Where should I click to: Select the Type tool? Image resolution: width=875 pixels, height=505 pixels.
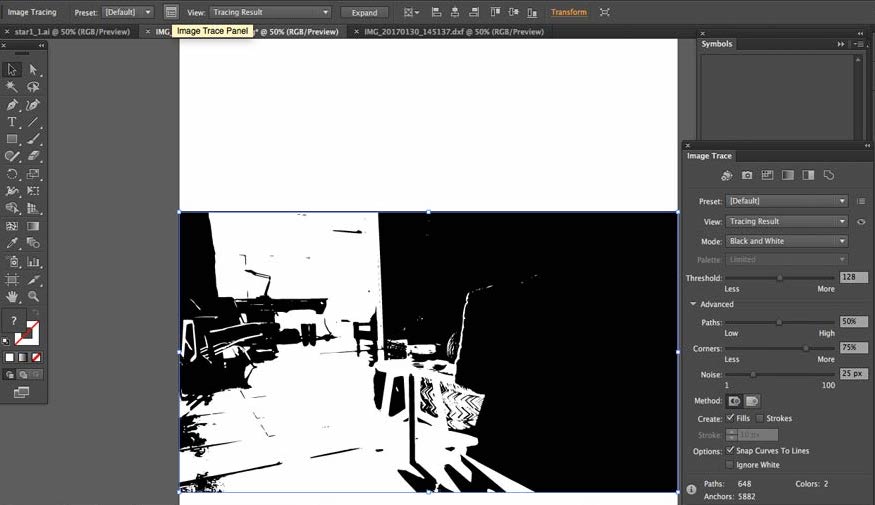click(x=12, y=122)
